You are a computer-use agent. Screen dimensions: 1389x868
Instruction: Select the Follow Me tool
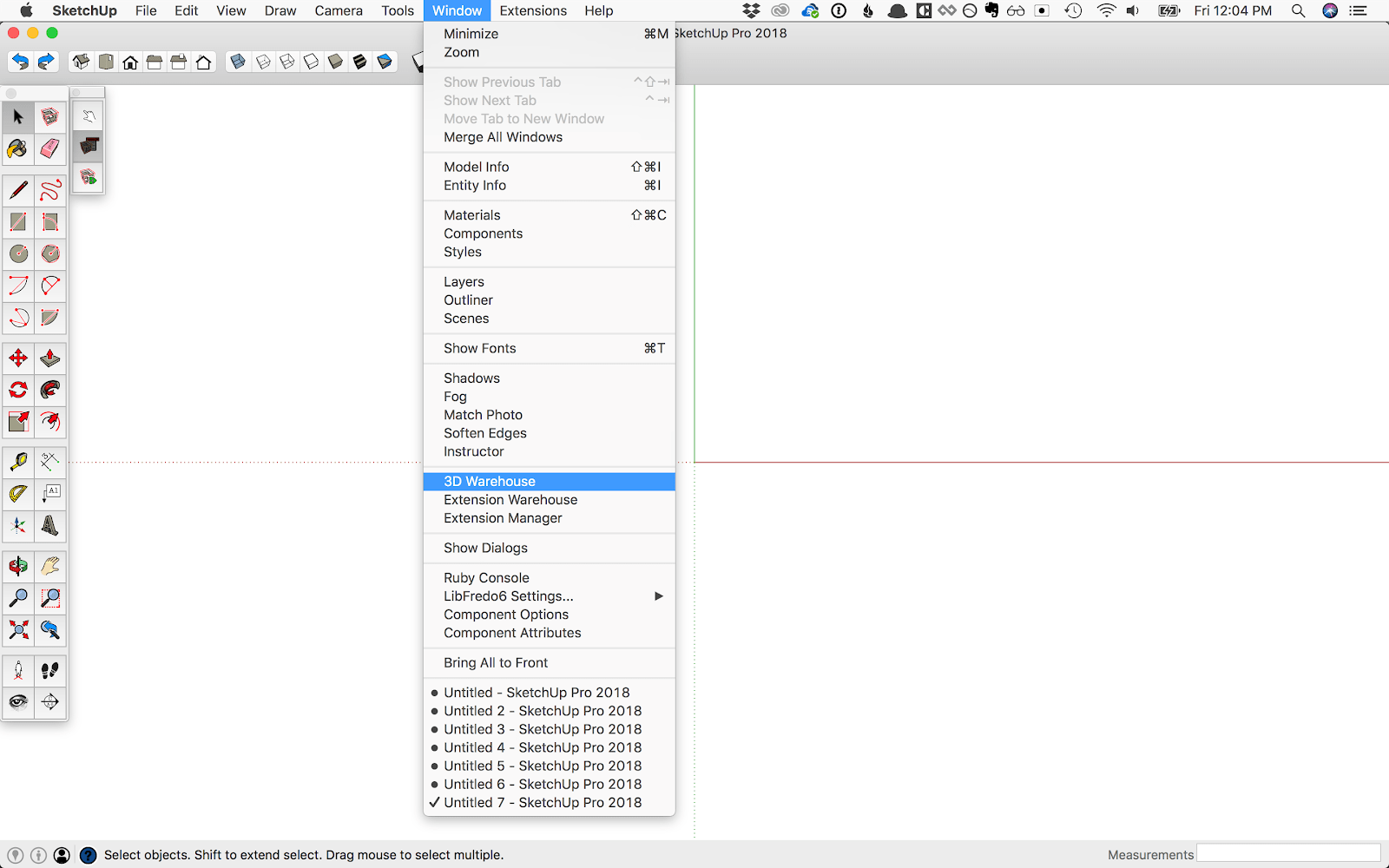point(50,390)
